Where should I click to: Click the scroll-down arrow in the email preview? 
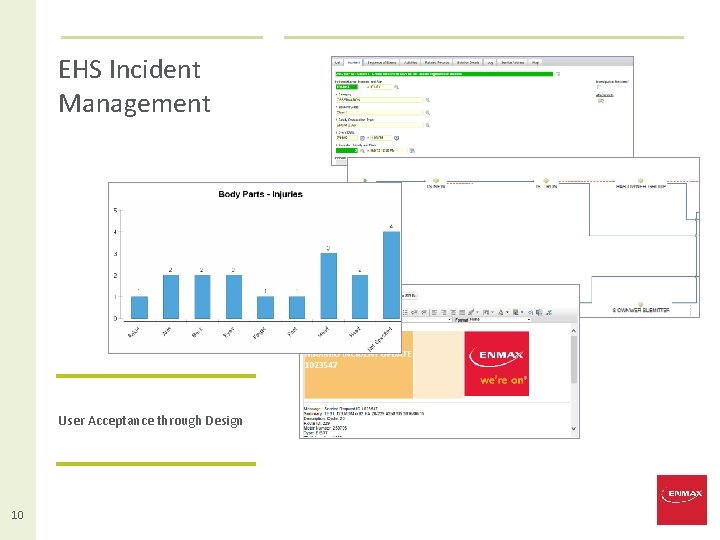[x=574, y=428]
